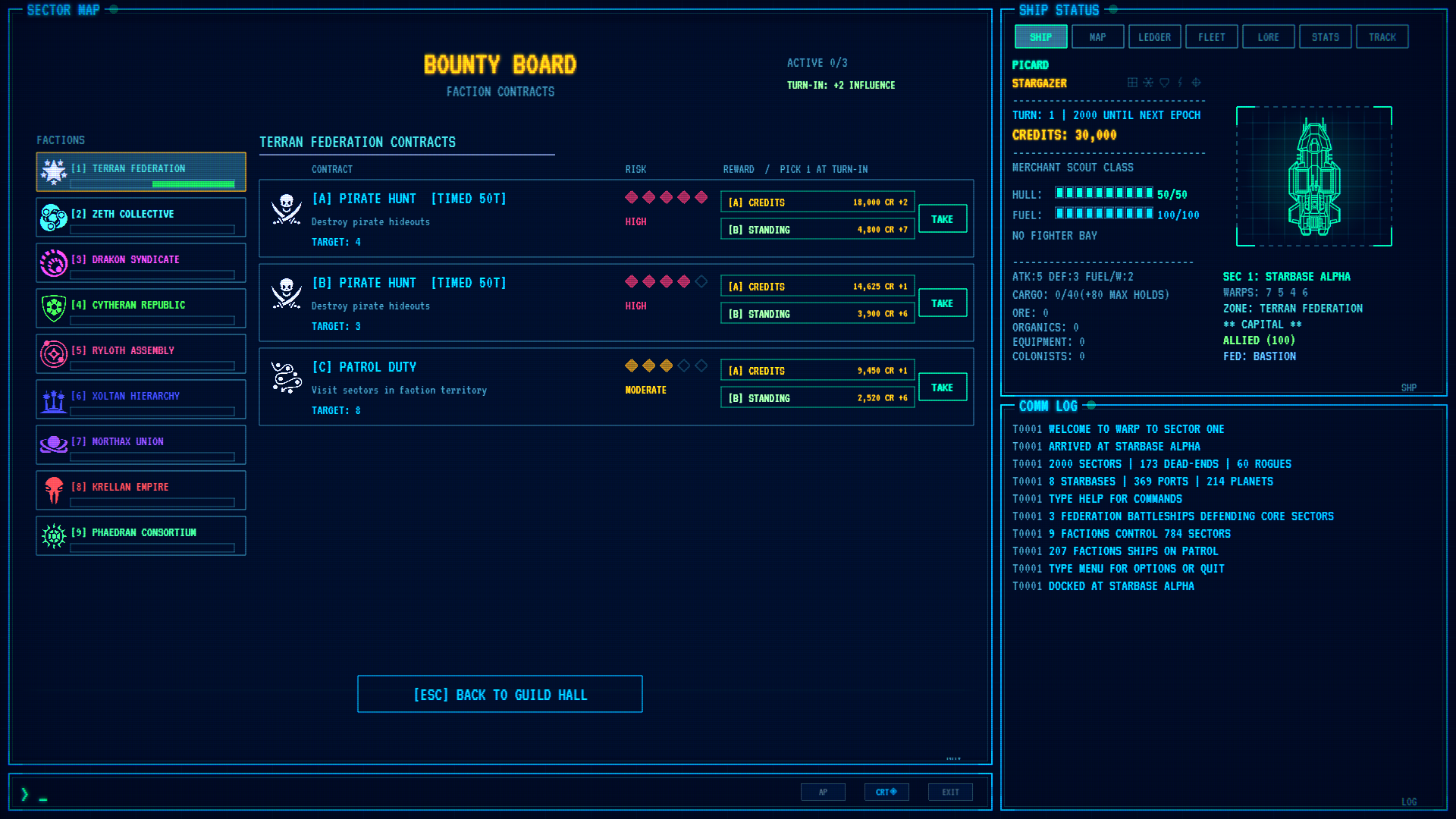This screenshot has height=819, width=1456.
Task: Select the Terran Federation star emblem icon
Action: tap(54, 172)
